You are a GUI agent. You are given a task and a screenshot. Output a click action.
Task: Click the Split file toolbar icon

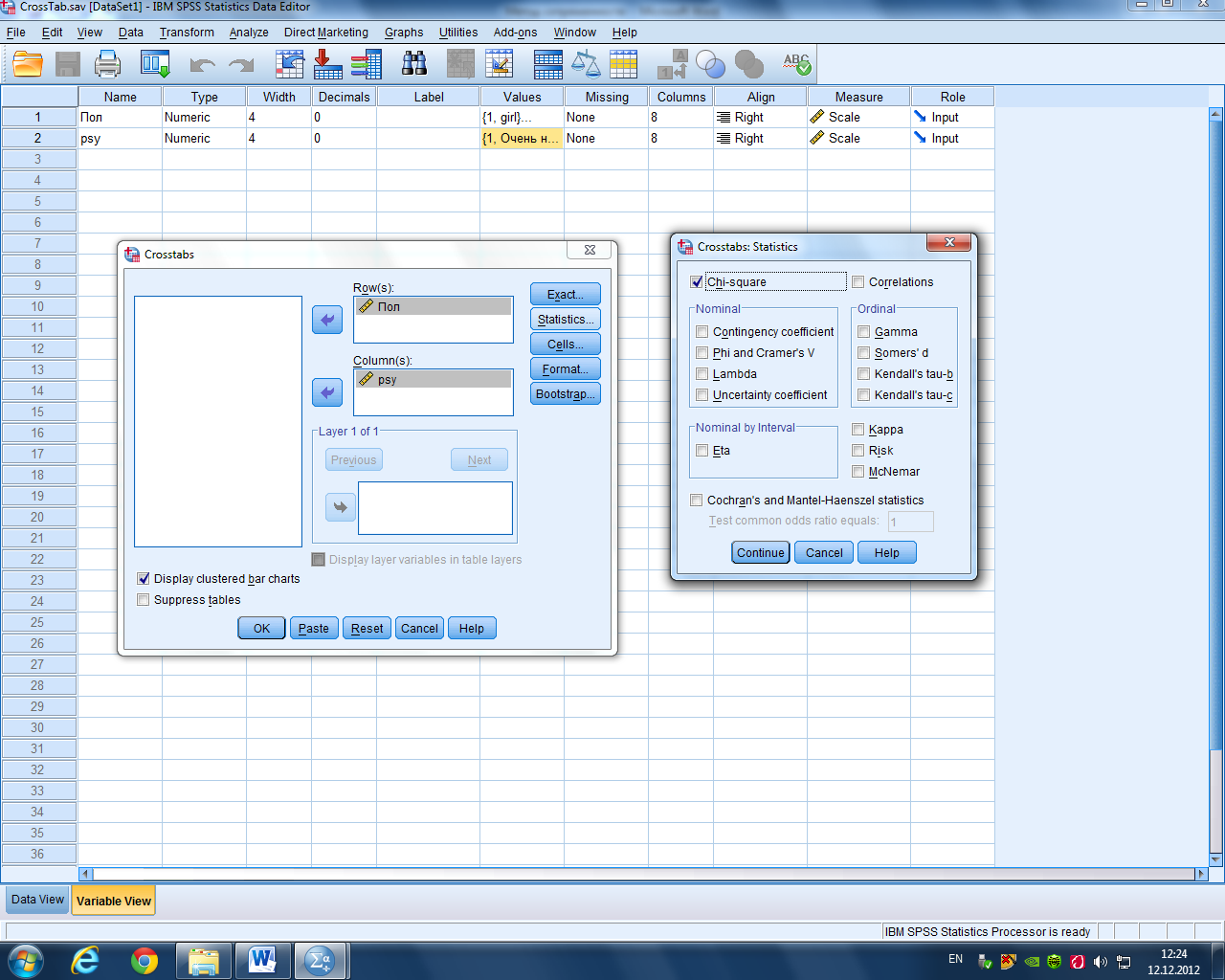point(548,64)
